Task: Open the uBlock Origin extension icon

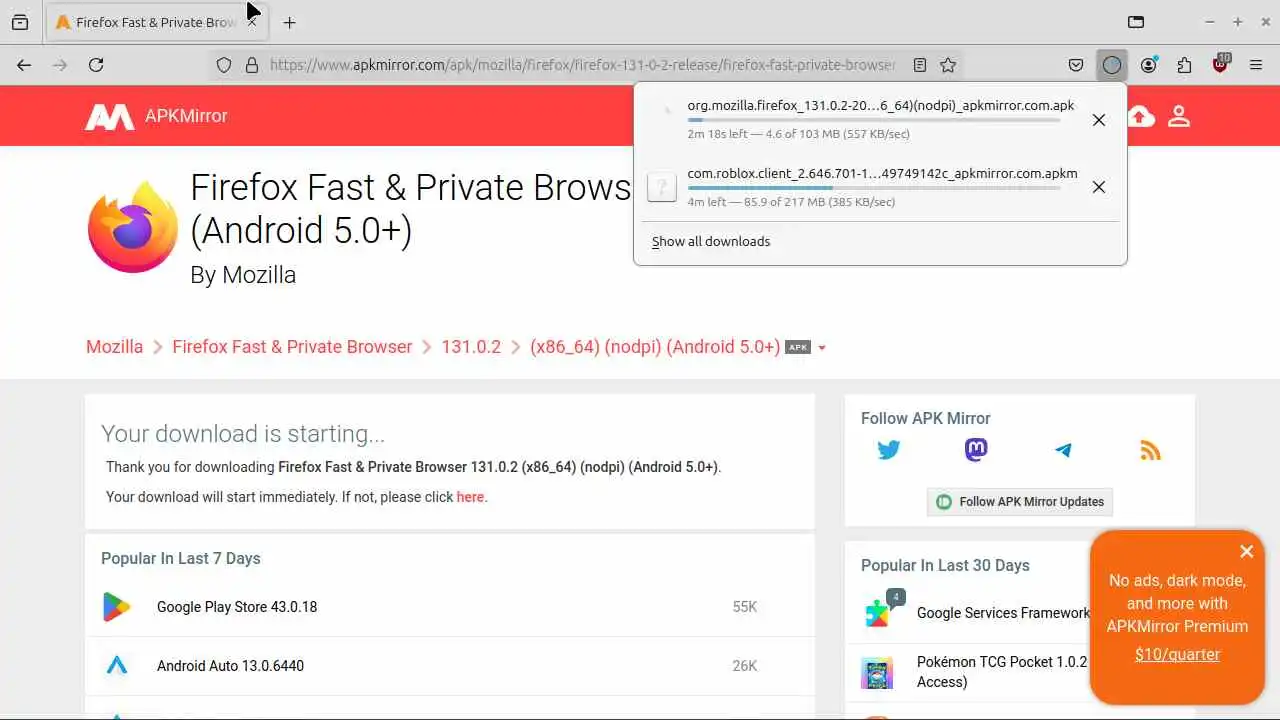Action: coord(1221,64)
